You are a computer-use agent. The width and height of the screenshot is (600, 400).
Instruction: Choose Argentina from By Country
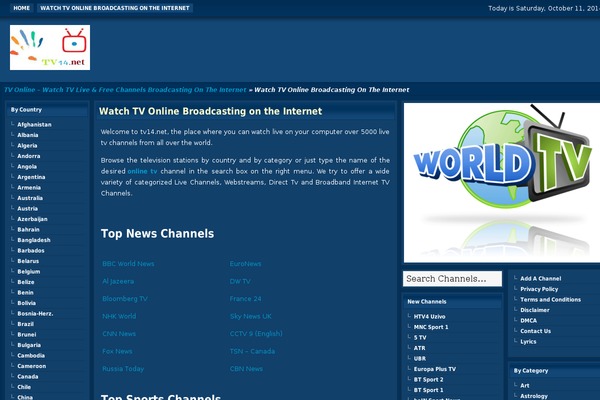[x=31, y=177]
